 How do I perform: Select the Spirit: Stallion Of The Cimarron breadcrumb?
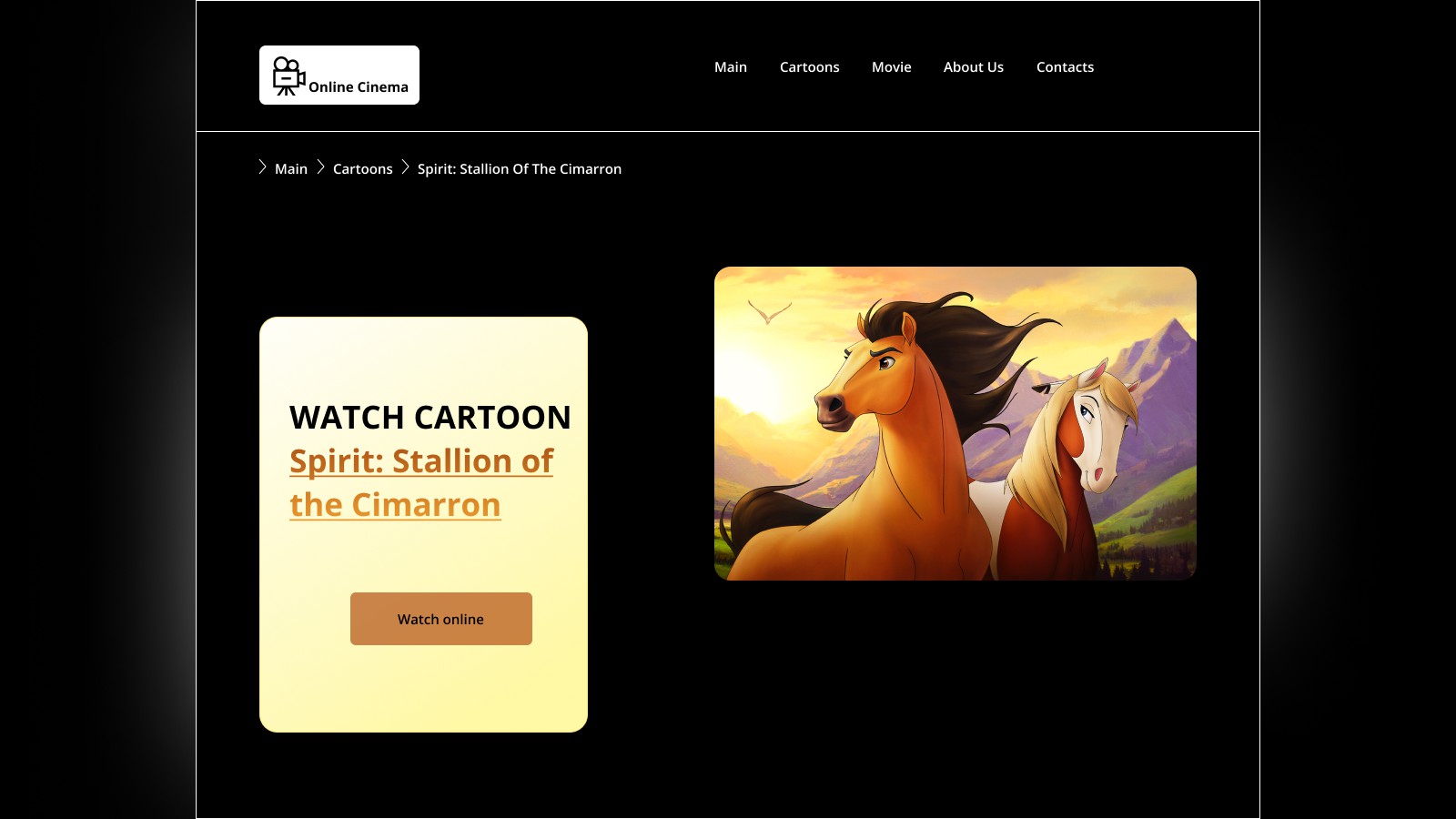click(x=520, y=169)
